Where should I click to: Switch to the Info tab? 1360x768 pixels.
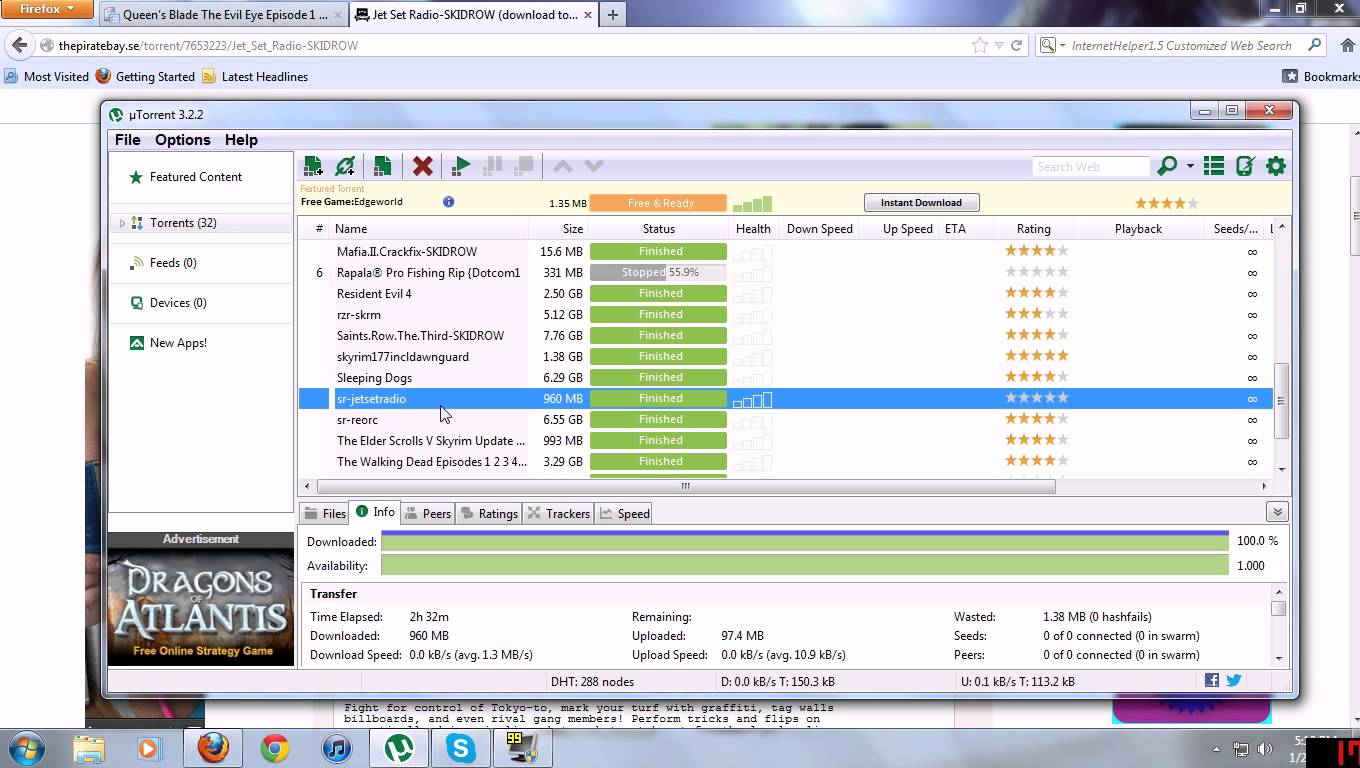(375, 512)
